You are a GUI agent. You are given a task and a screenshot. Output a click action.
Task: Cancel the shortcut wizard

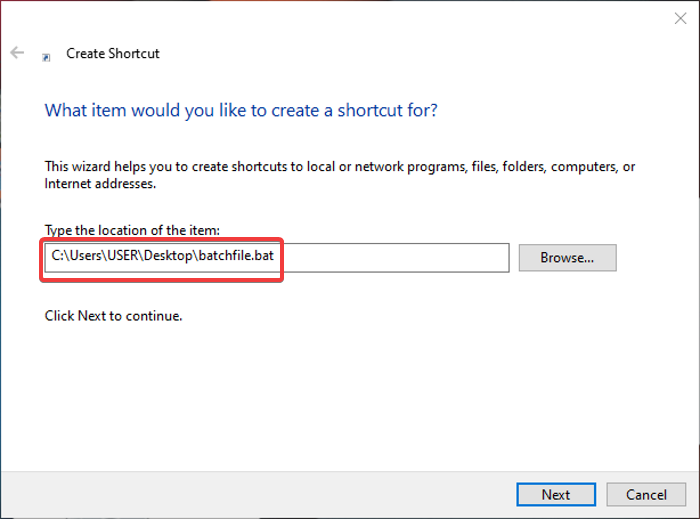pyautogui.click(x=646, y=494)
